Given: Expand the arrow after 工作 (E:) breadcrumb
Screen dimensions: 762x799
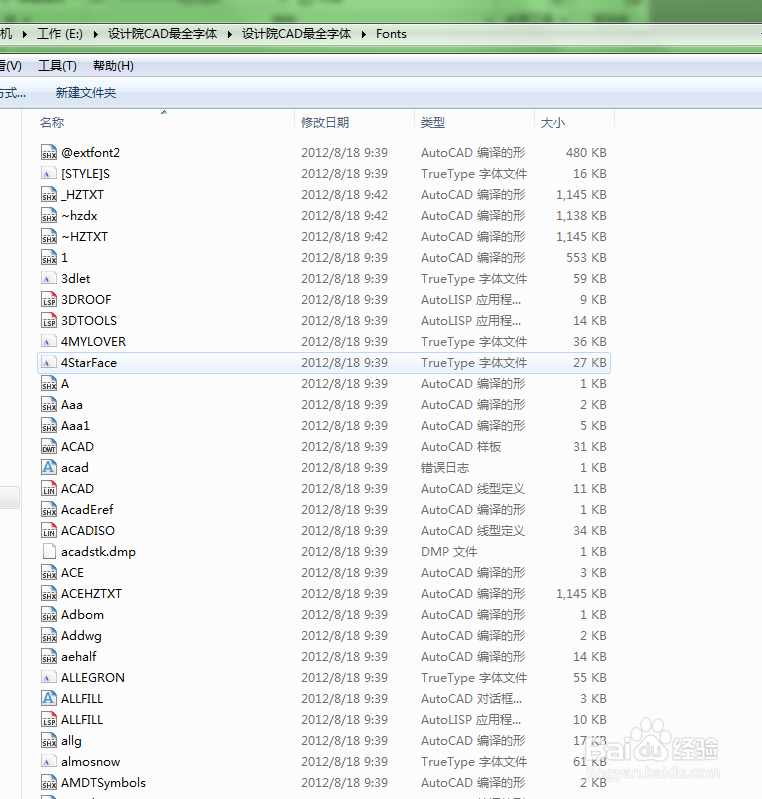Looking at the screenshot, I should click(95, 34).
